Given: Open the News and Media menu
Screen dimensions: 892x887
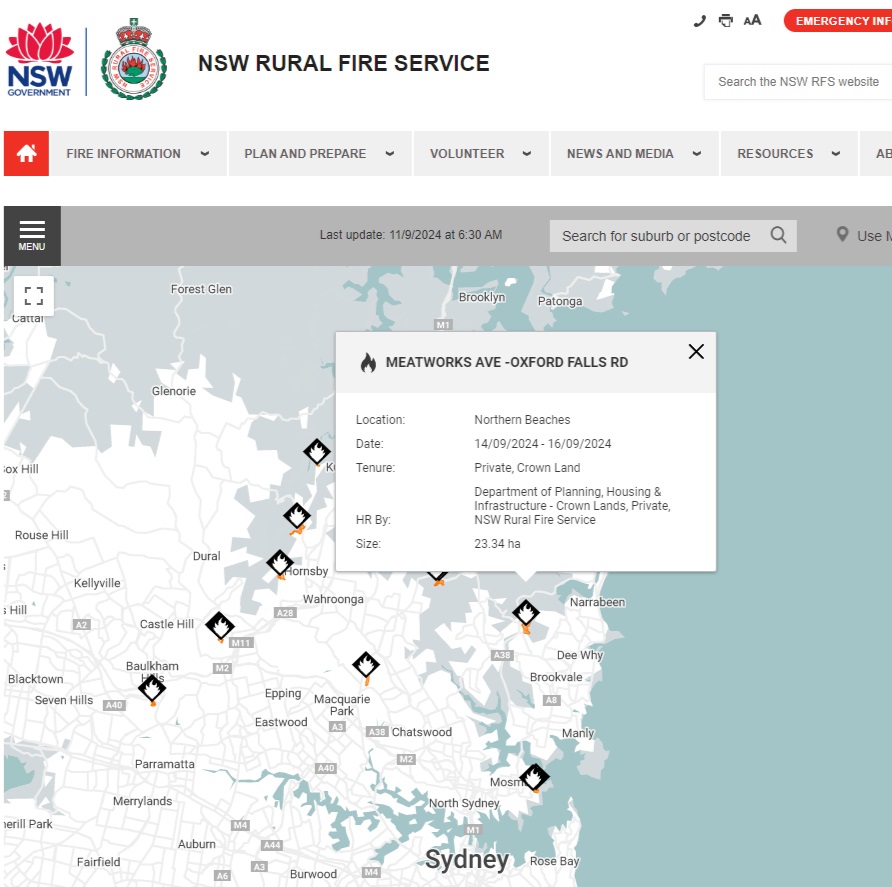Looking at the screenshot, I should 633,154.
